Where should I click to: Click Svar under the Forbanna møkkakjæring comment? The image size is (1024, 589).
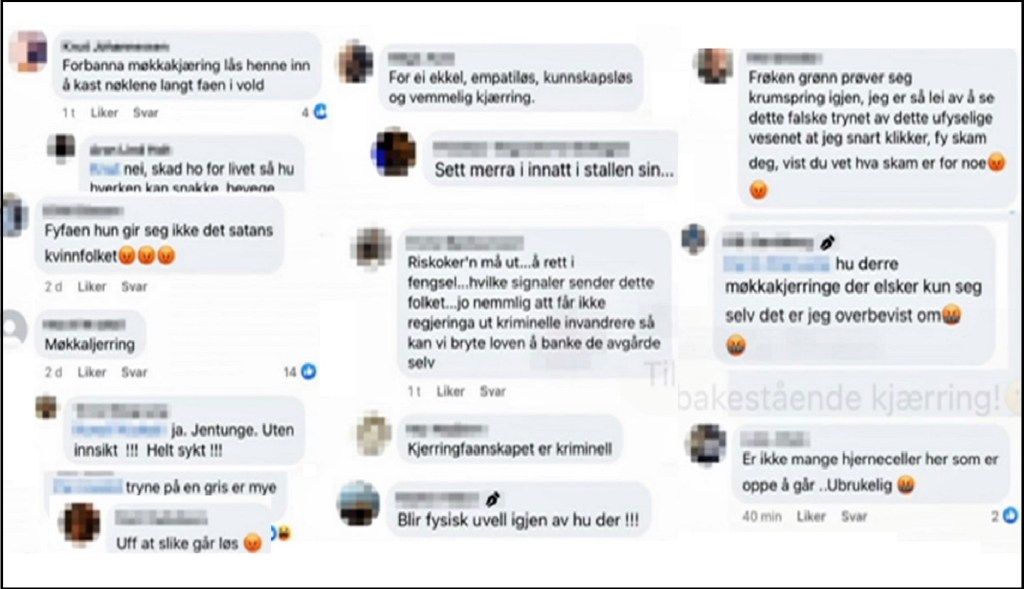coord(146,112)
